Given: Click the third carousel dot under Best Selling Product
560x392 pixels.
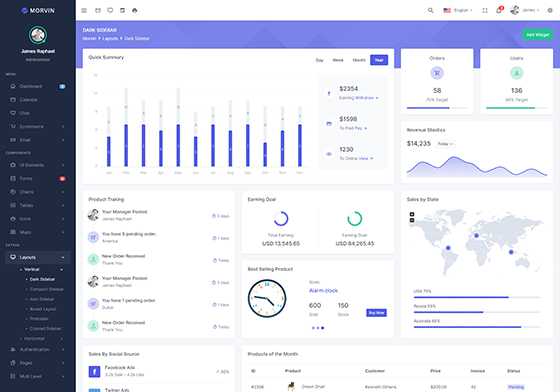Looking at the screenshot, I should click(322, 328).
